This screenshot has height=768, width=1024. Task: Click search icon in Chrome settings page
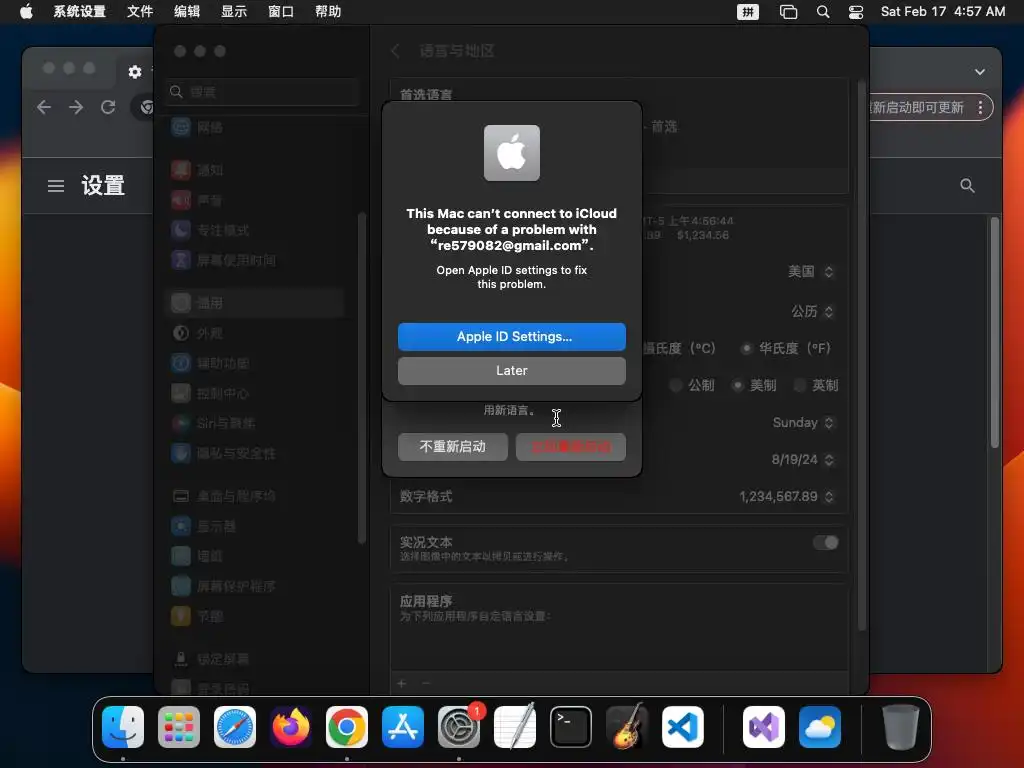(967, 186)
